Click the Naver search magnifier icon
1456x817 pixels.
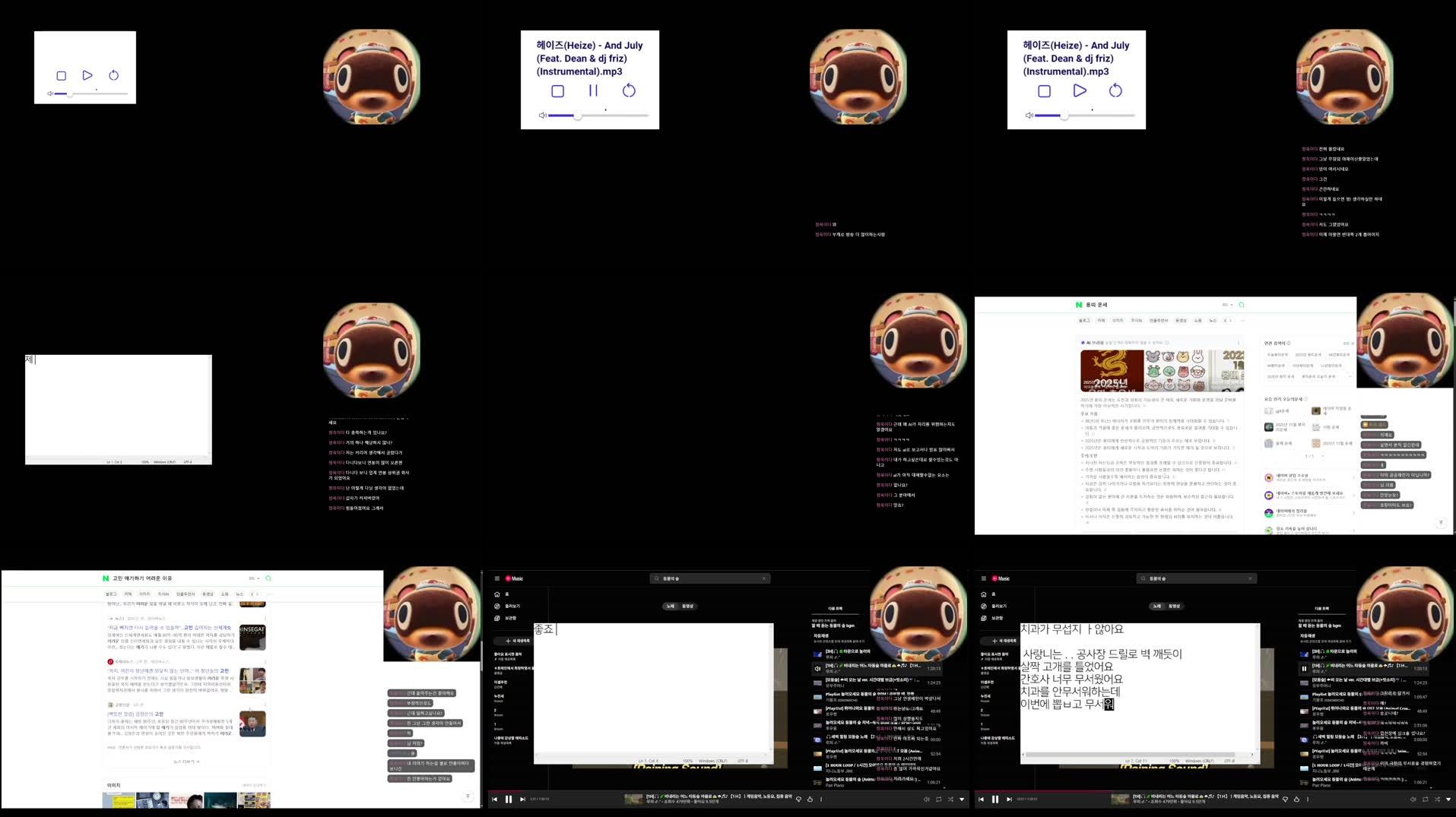[1242, 305]
